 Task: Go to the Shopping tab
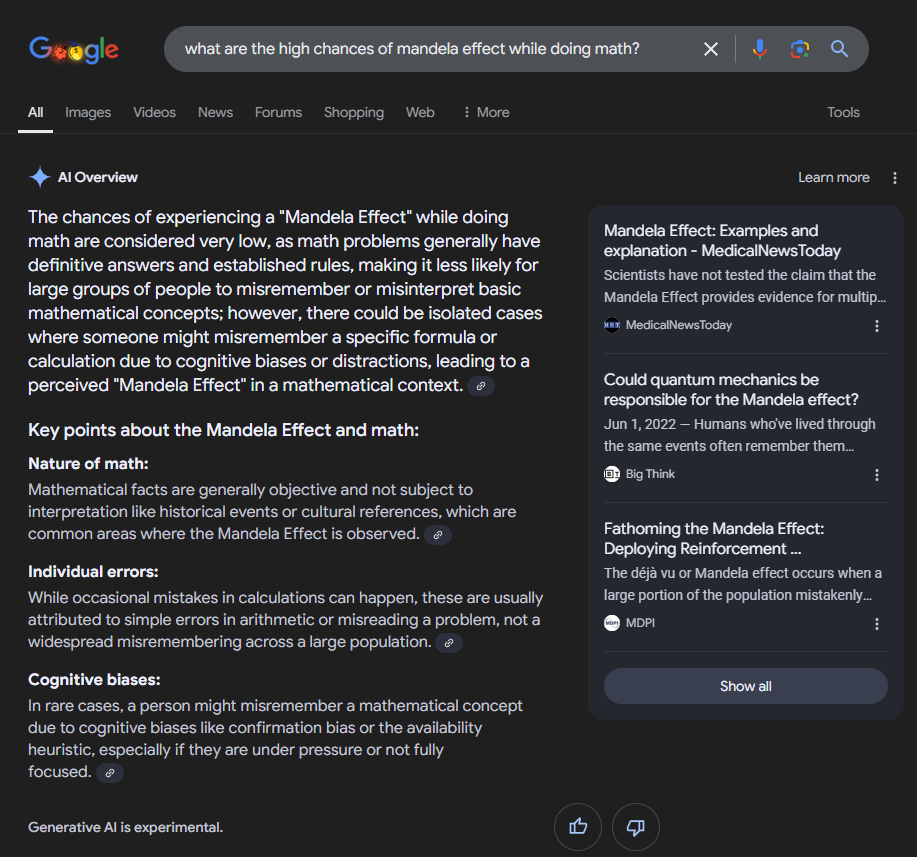[x=354, y=112]
